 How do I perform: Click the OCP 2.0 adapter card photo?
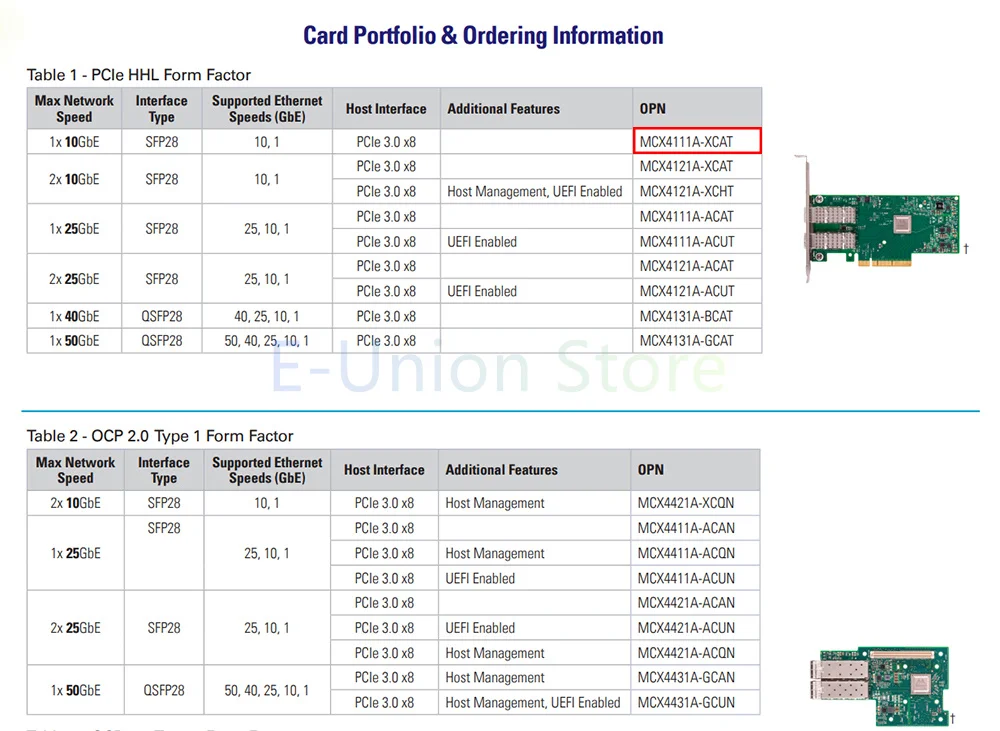pos(877,689)
